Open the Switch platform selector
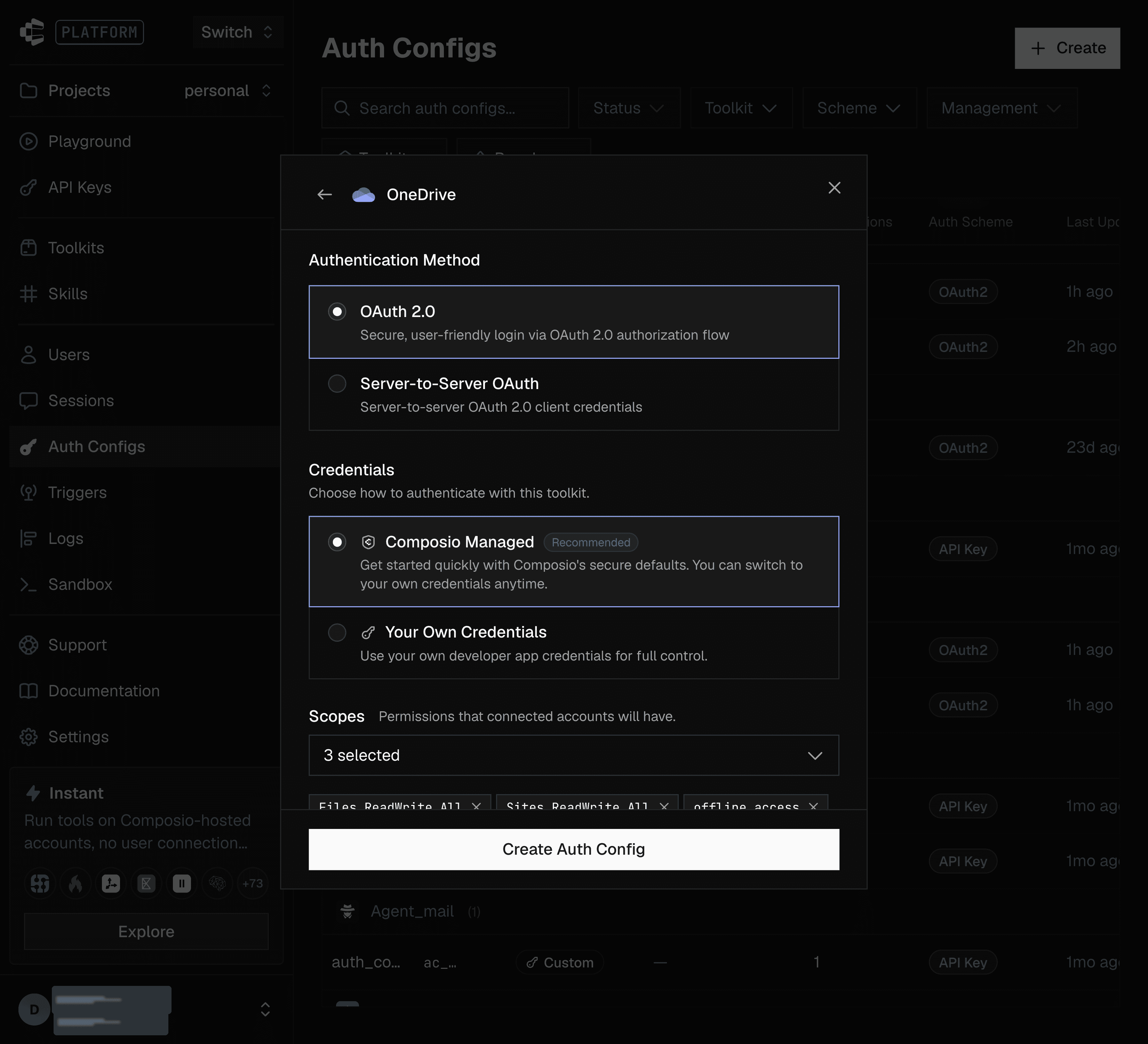 (x=238, y=32)
